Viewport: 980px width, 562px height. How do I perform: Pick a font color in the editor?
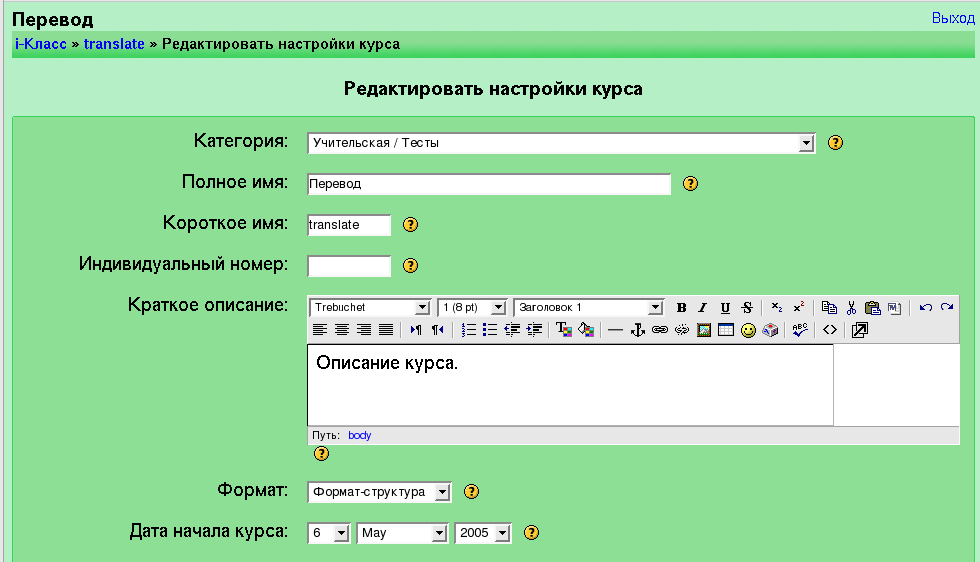(x=564, y=330)
